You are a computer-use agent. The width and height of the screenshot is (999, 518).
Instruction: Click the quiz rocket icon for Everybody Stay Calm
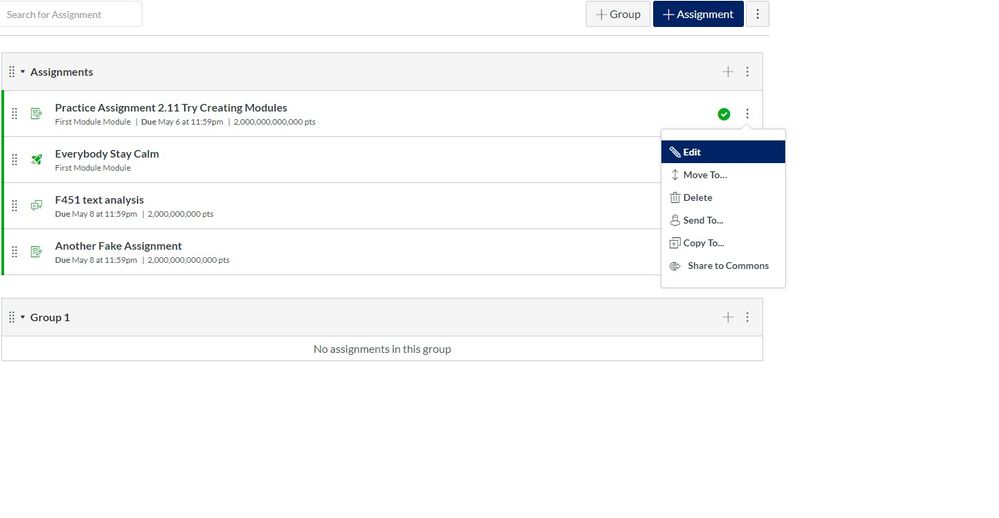[37, 160]
